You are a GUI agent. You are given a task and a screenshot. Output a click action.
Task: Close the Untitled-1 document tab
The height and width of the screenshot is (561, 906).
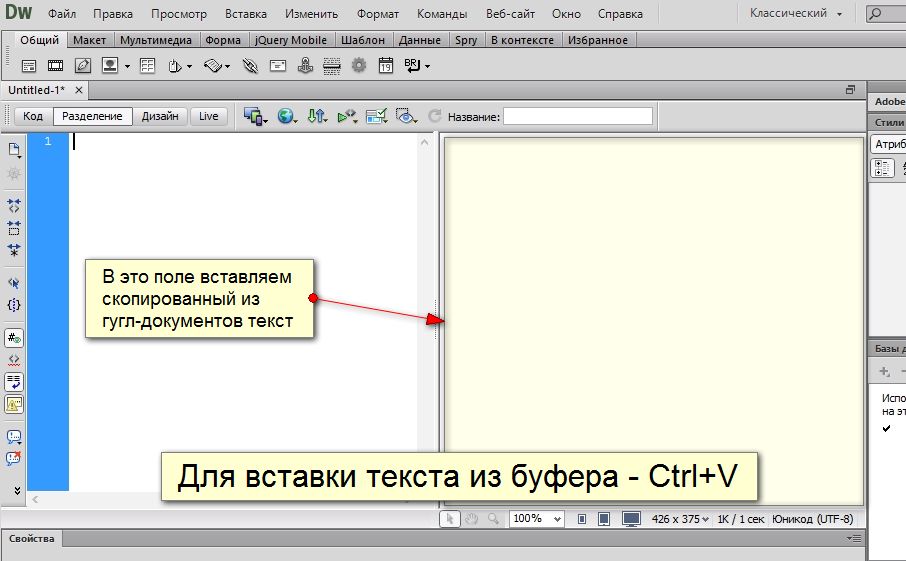[x=79, y=90]
